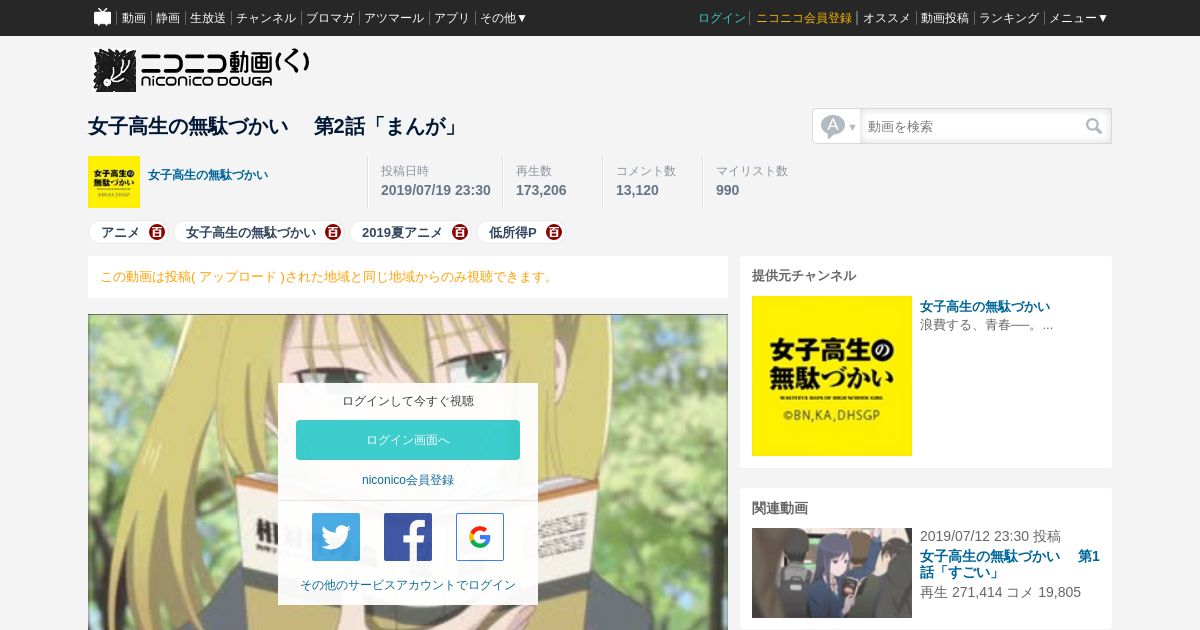Open dictionary icon beside 低所得P tag
Viewport: 1200px width, 630px height.
[554, 232]
